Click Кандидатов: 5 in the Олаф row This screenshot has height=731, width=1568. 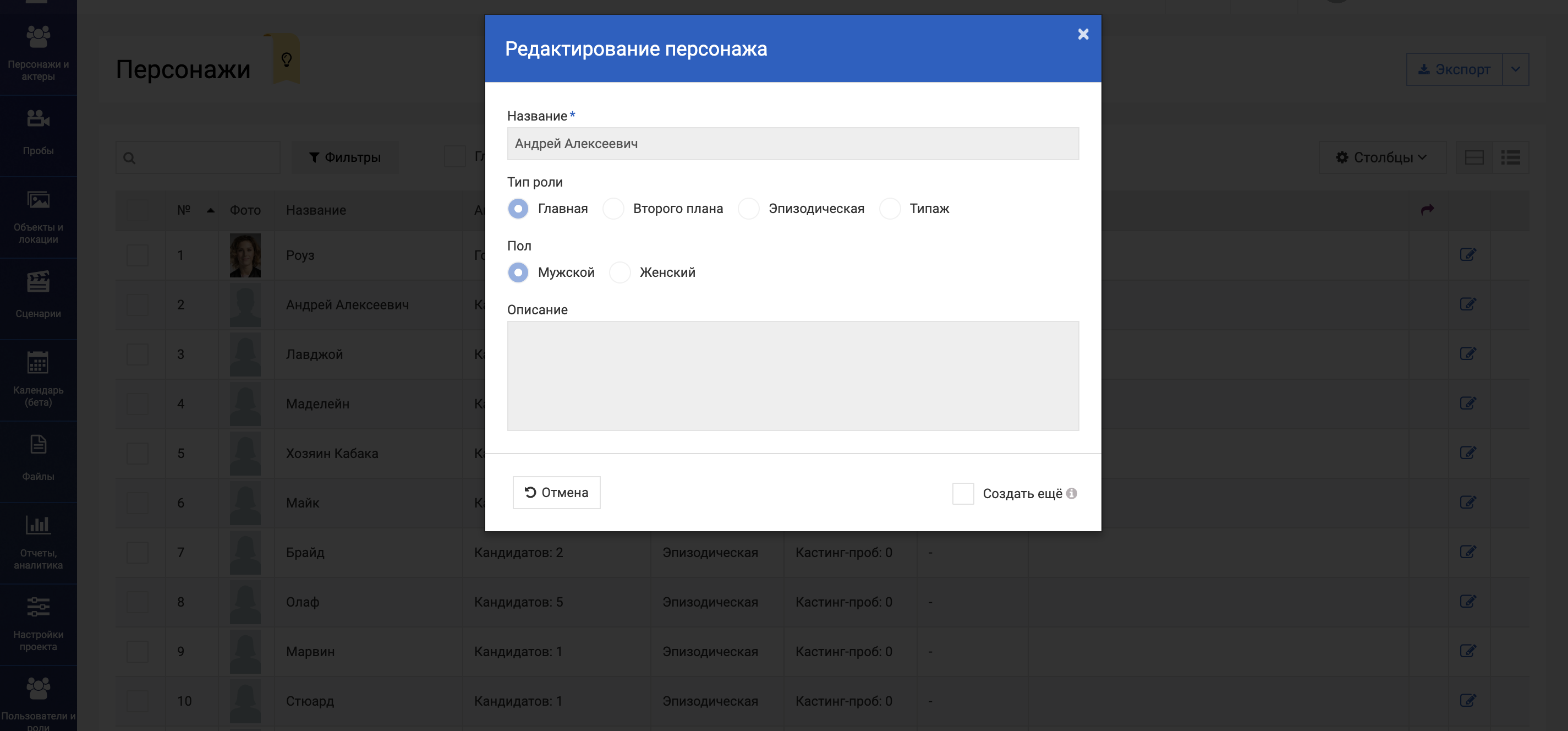click(x=519, y=602)
